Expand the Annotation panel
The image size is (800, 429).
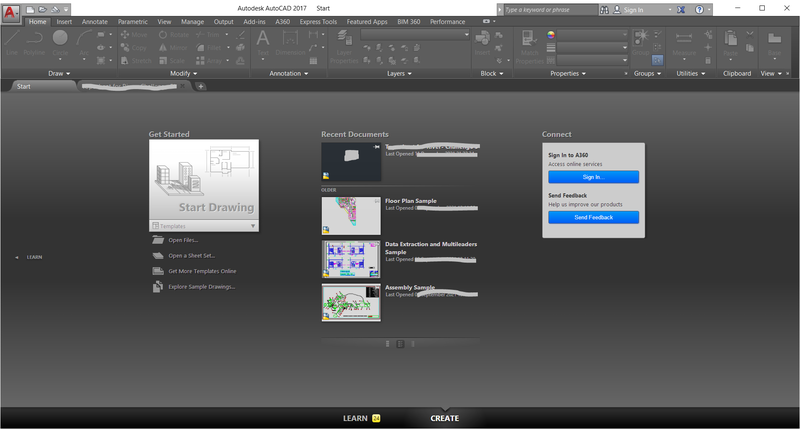point(289,73)
